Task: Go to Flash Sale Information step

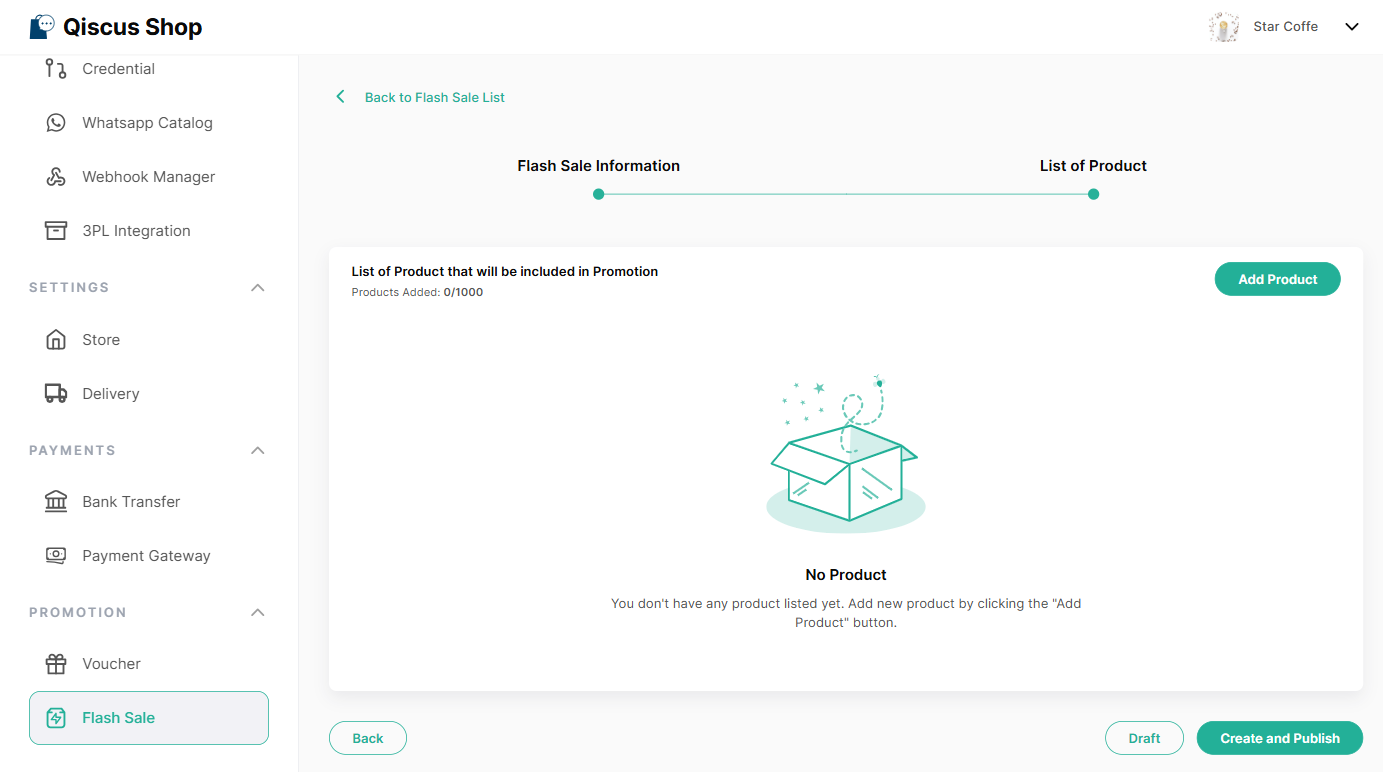Action: click(x=598, y=166)
